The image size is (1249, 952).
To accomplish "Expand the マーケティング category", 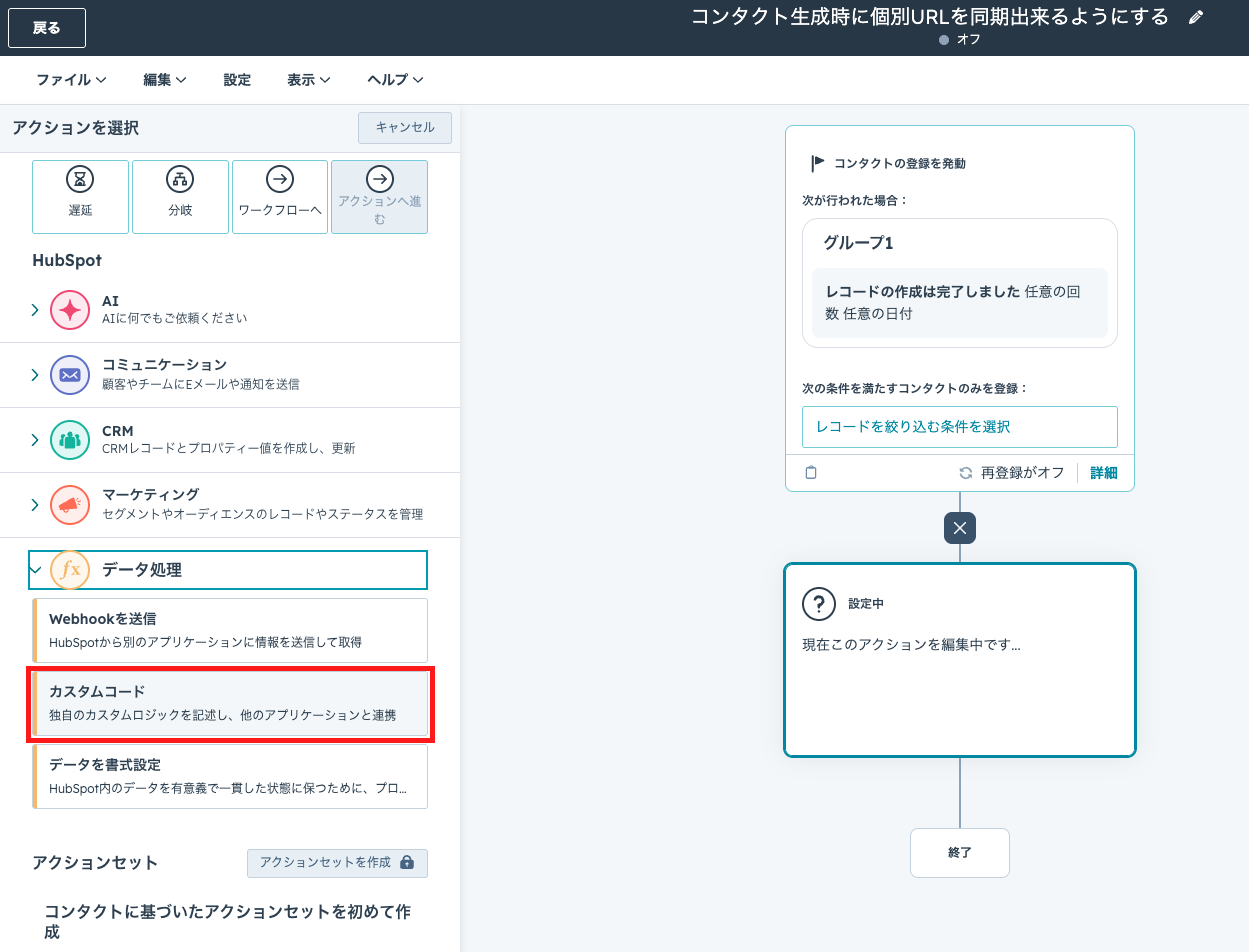I will click(x=35, y=505).
